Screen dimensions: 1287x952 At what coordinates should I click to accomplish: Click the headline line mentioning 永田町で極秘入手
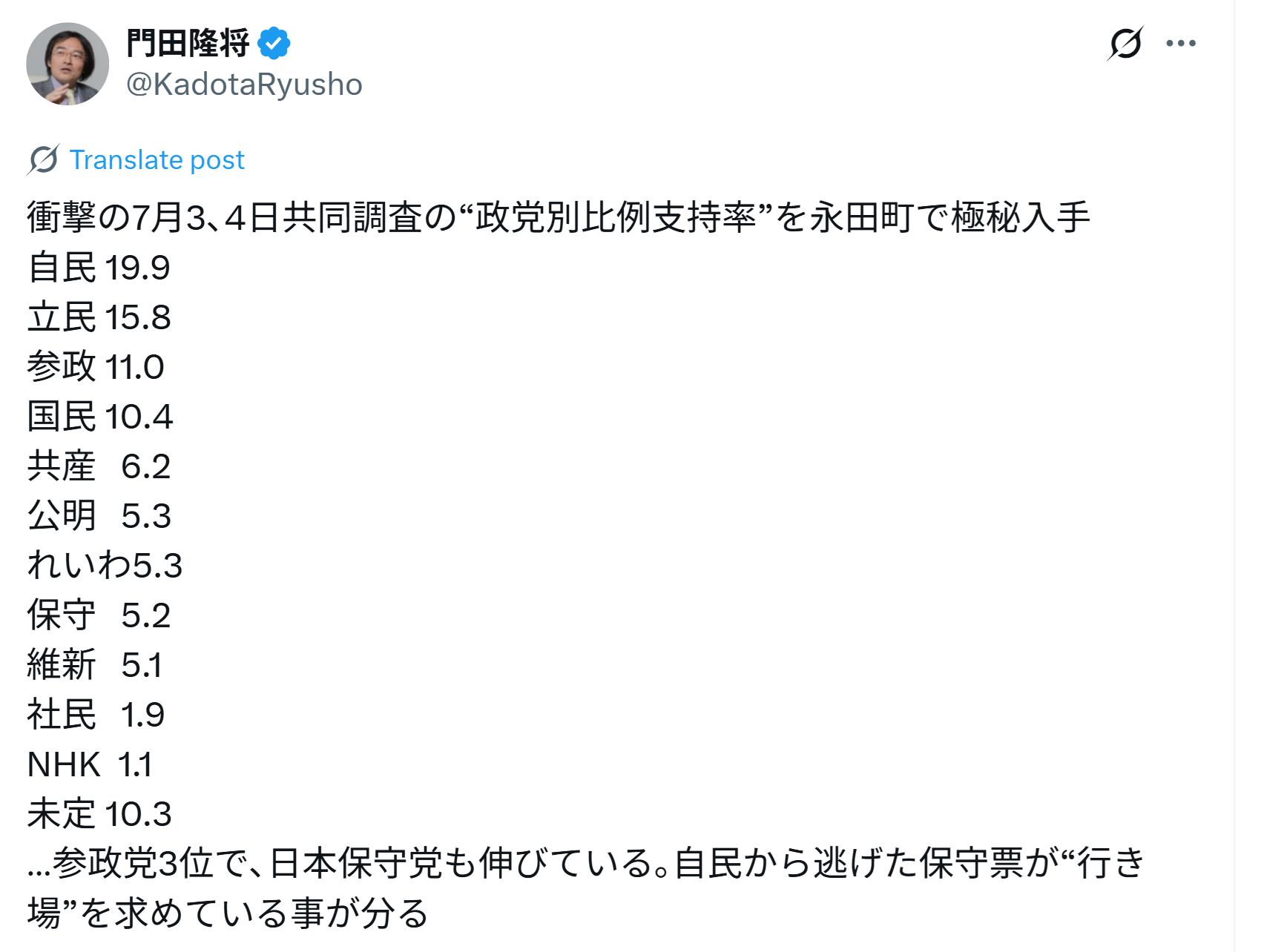(x=559, y=217)
